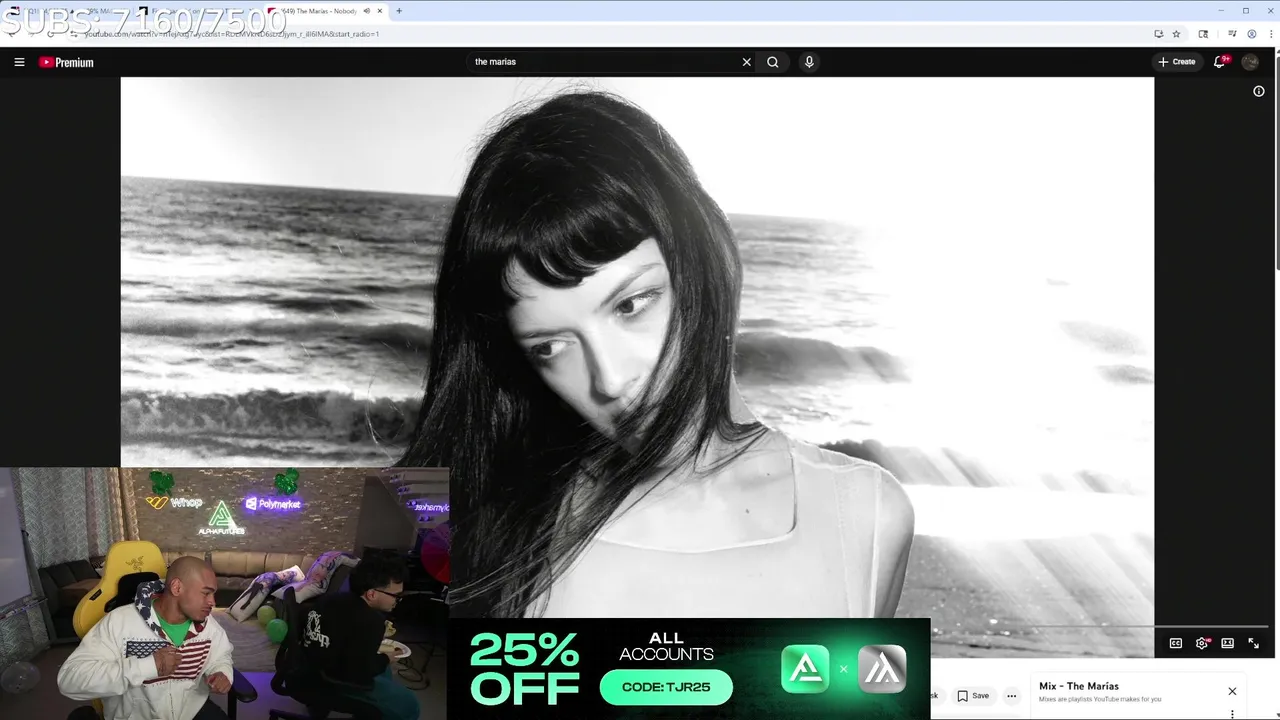Close The Marías browser tab
The image size is (1280, 720).
[380, 11]
